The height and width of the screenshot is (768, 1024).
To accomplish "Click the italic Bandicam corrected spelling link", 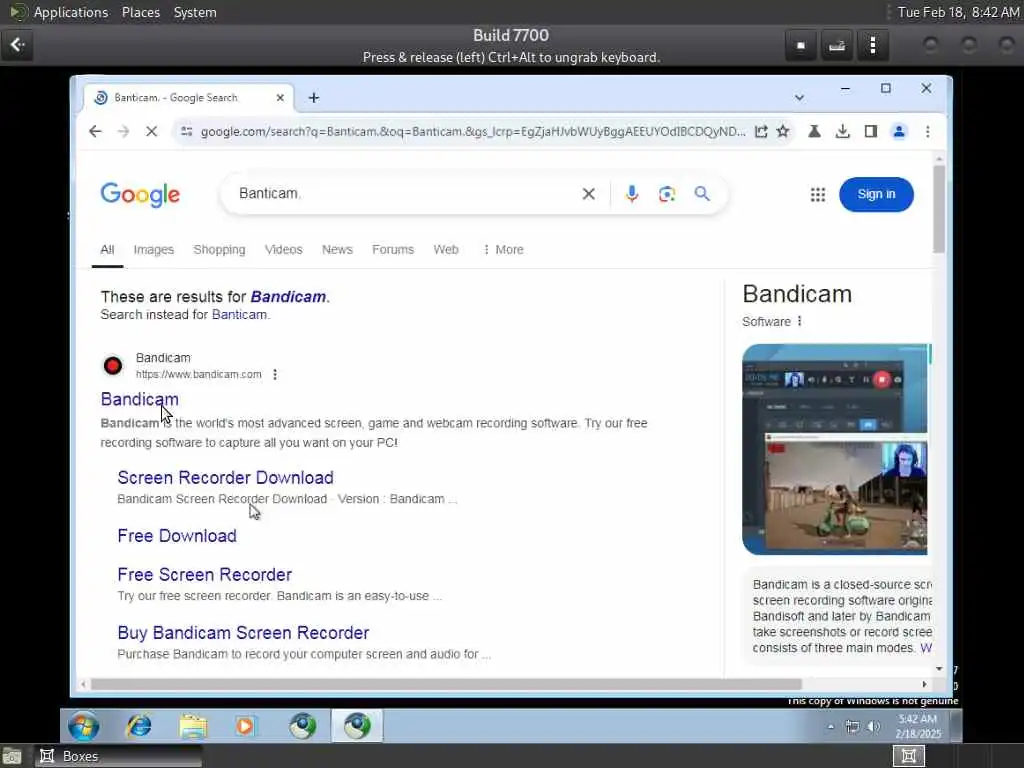I will click(288, 296).
